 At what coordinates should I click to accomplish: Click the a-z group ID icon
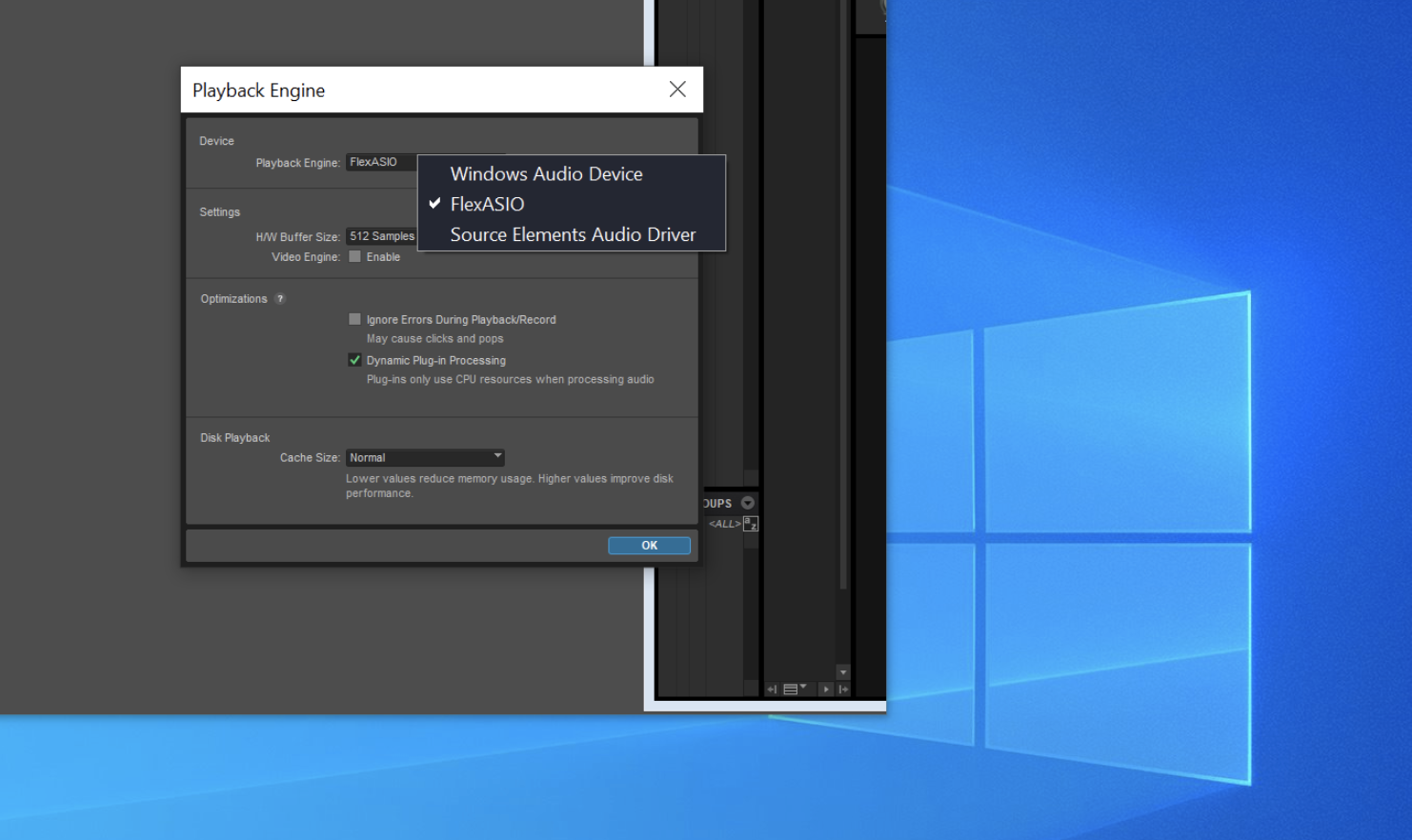[751, 524]
